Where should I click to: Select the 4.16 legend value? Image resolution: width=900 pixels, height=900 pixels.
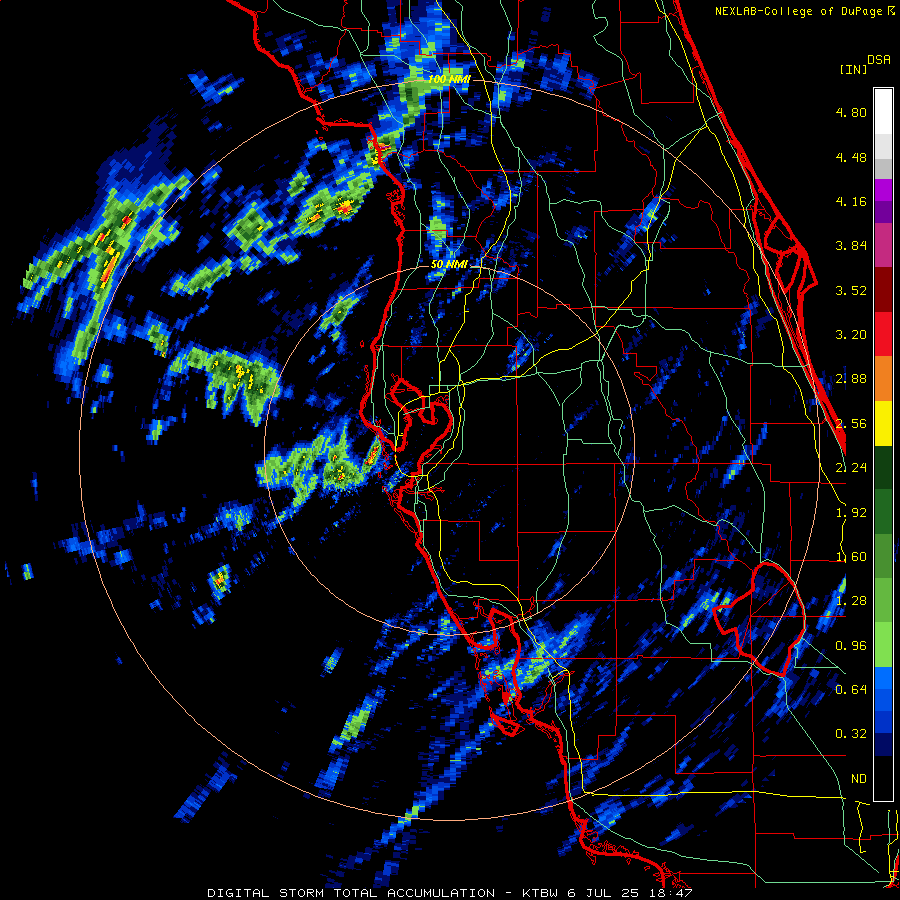pos(851,201)
